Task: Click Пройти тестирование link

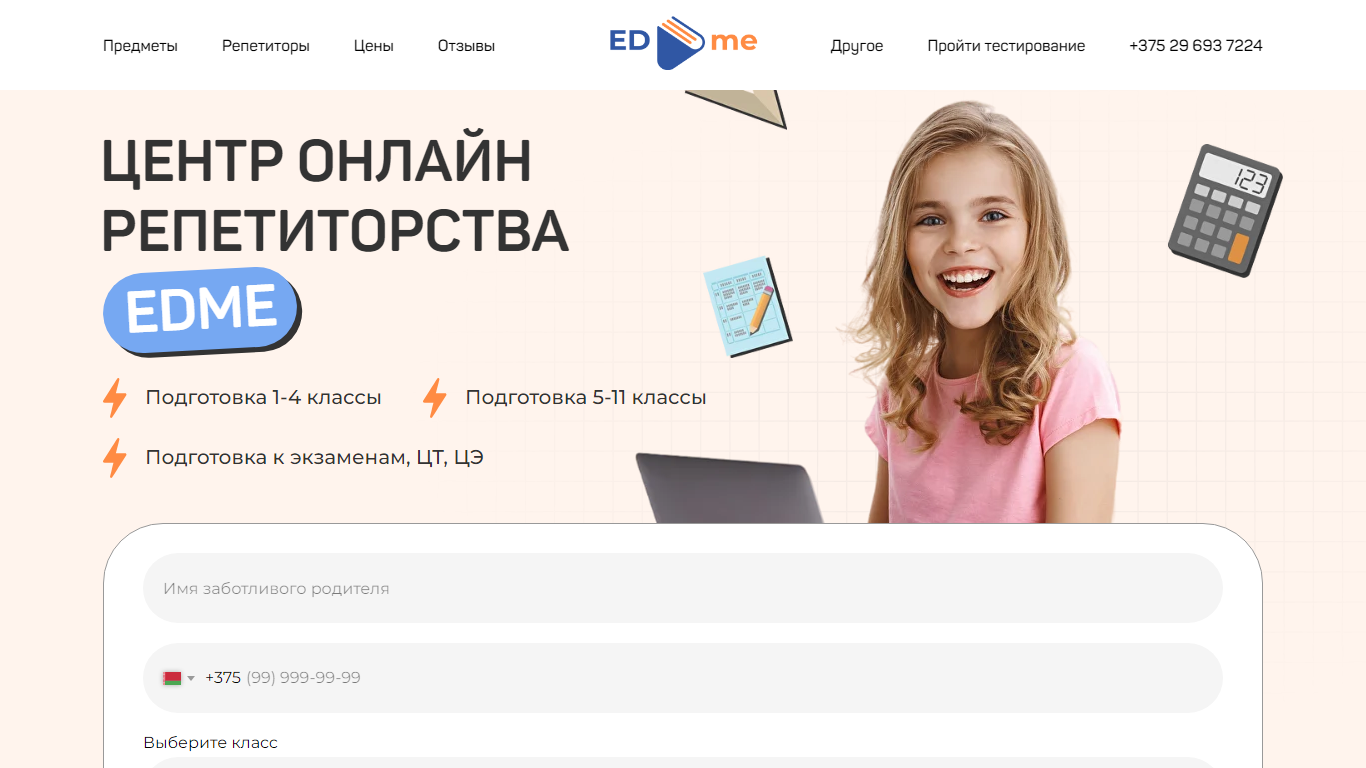Action: pos(1006,46)
